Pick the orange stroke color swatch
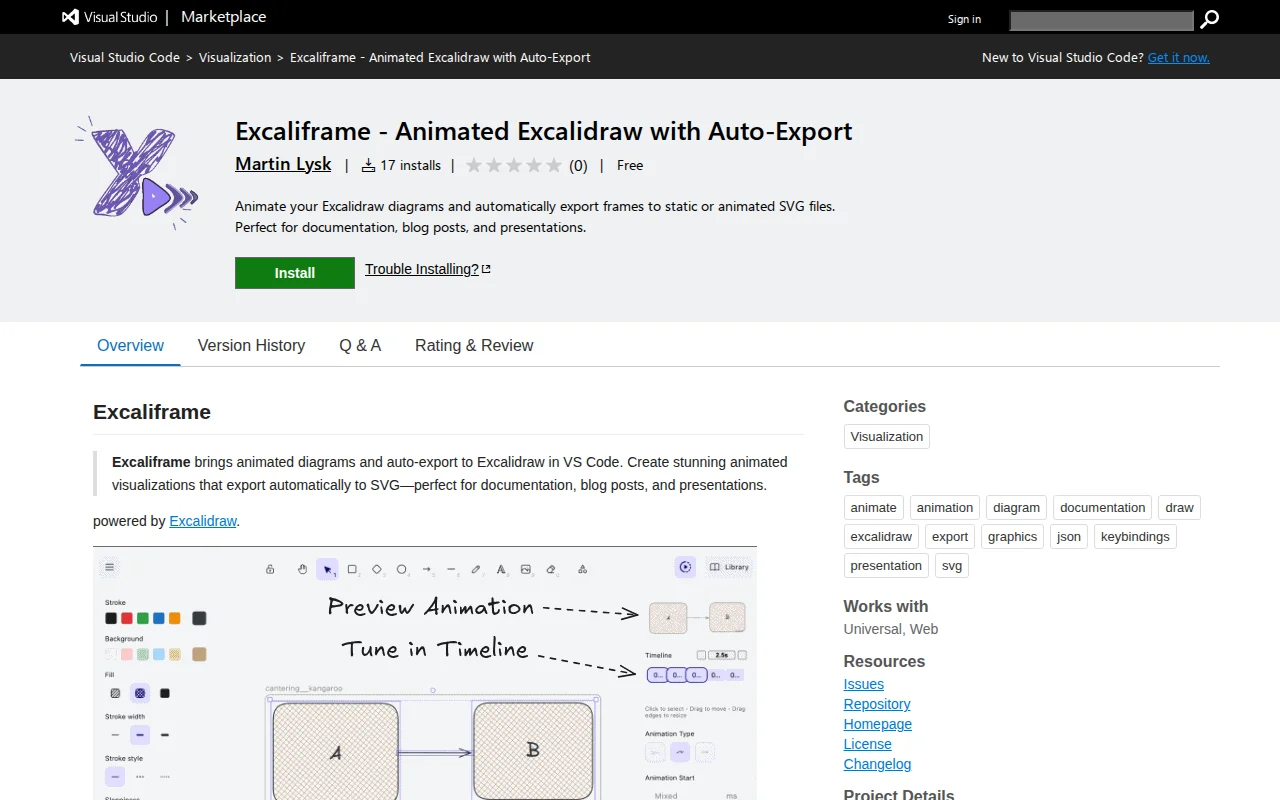This screenshot has width=1280, height=800. (175, 618)
